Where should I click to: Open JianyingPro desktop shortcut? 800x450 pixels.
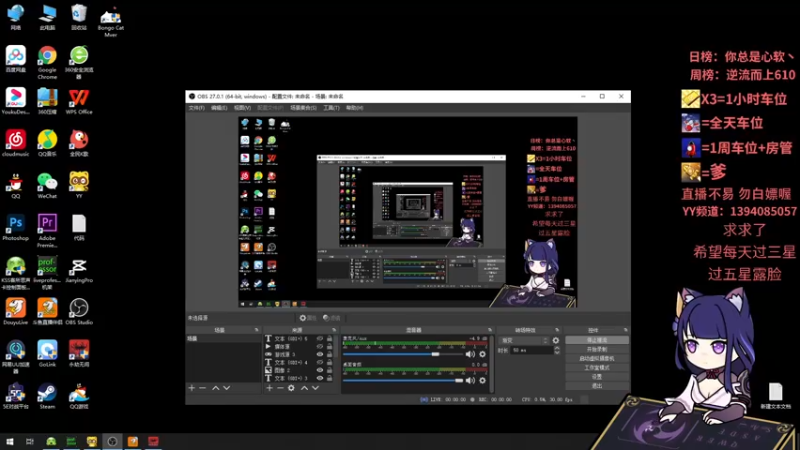click(x=79, y=270)
